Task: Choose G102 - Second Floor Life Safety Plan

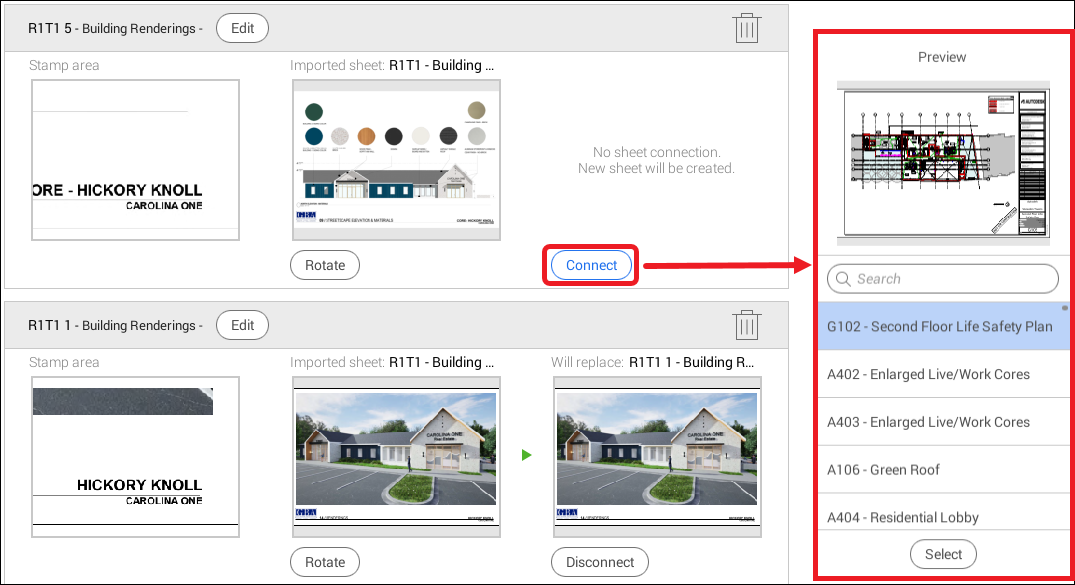Action: click(939, 326)
